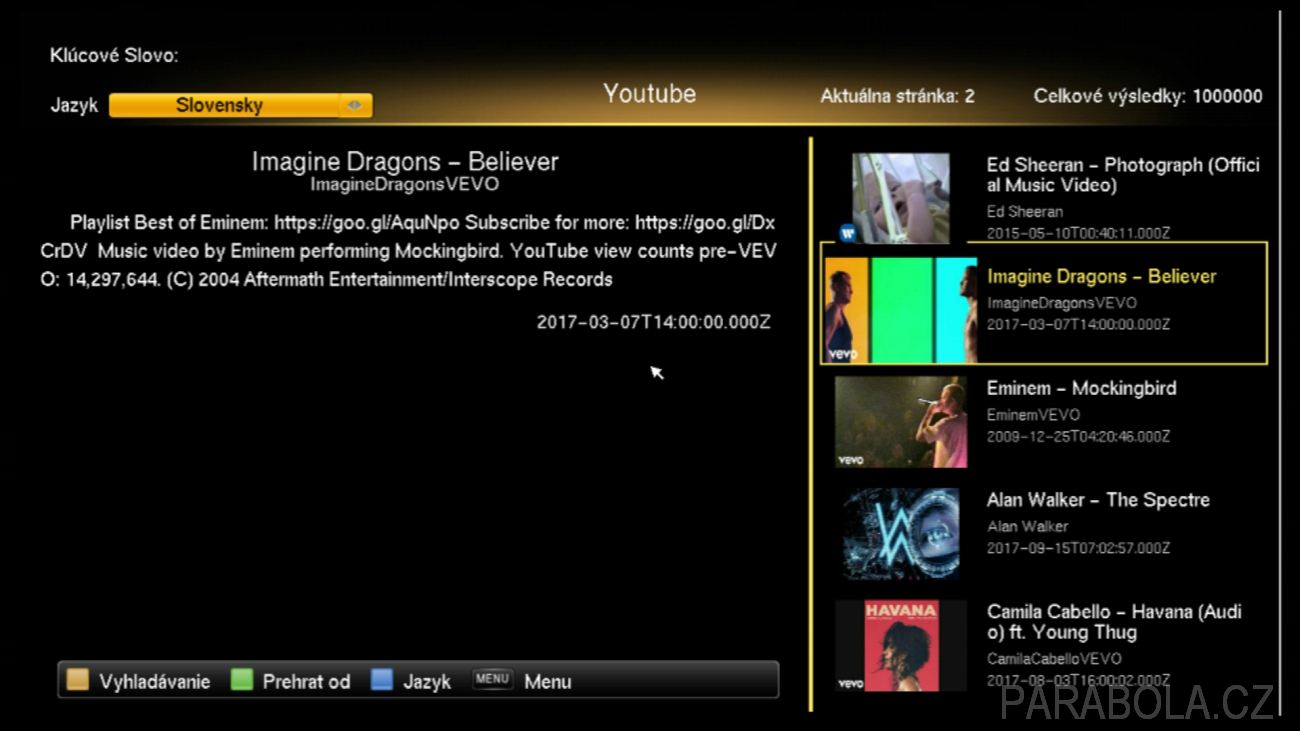The width and height of the screenshot is (1300, 731).
Task: Open Imagine Dragons Believer thumbnail
Action: point(901,310)
